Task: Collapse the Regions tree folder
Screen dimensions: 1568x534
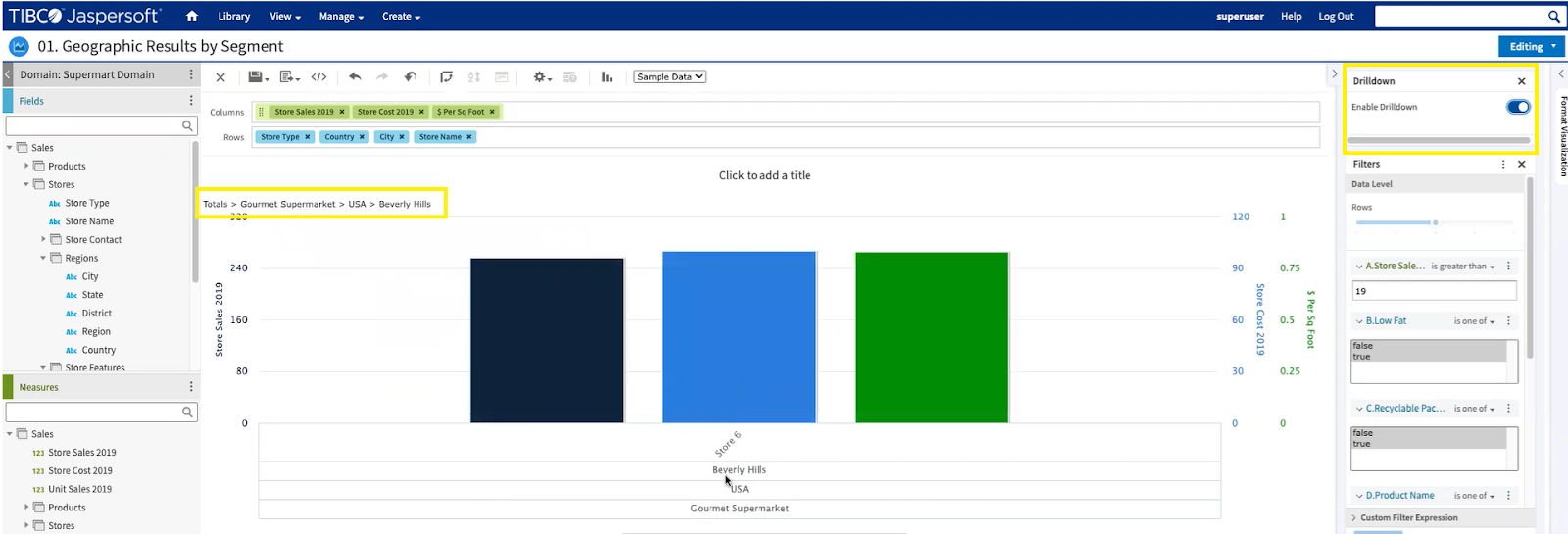Action: [x=43, y=259]
